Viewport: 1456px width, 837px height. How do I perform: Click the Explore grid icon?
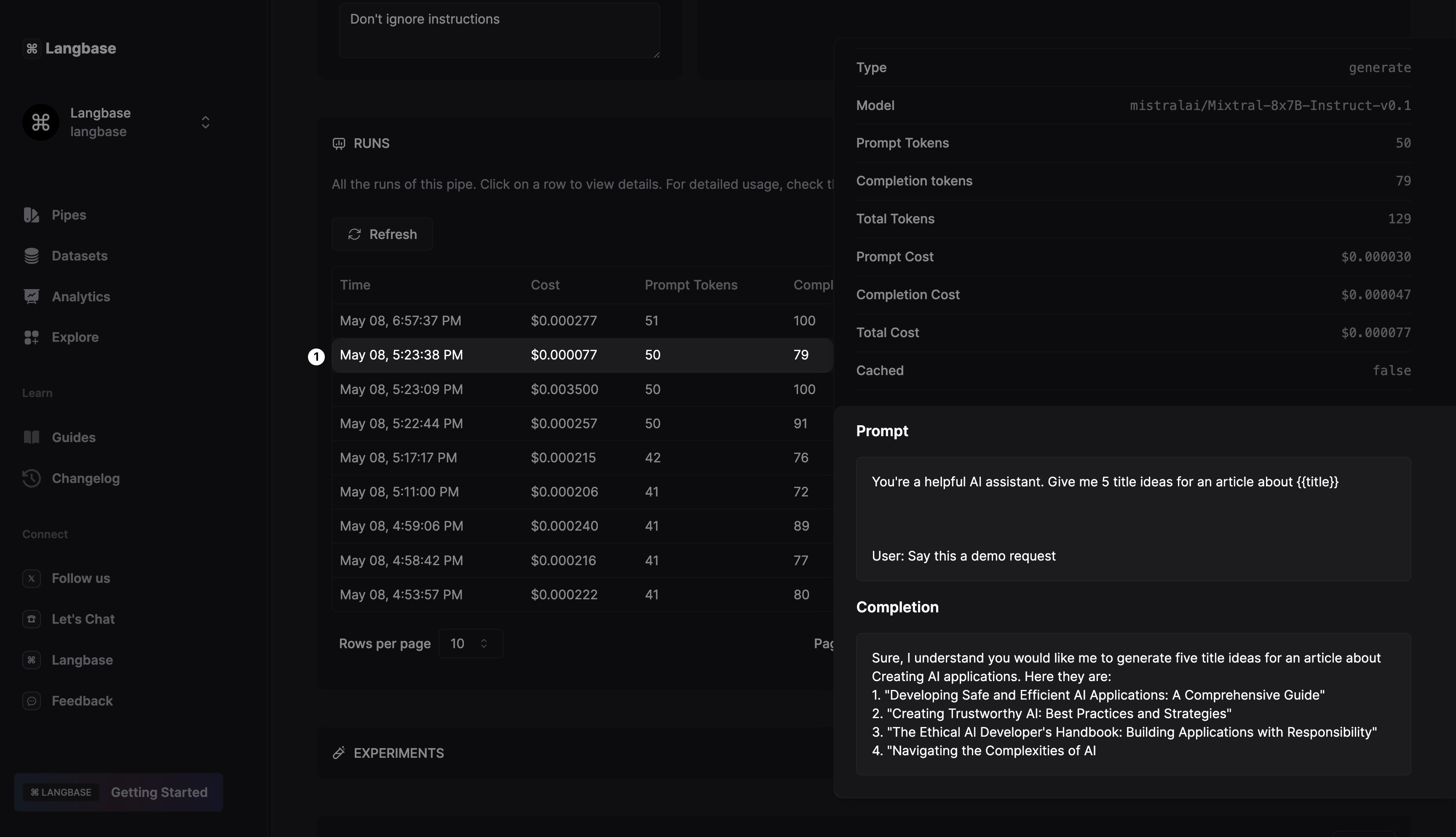pyautogui.click(x=32, y=338)
